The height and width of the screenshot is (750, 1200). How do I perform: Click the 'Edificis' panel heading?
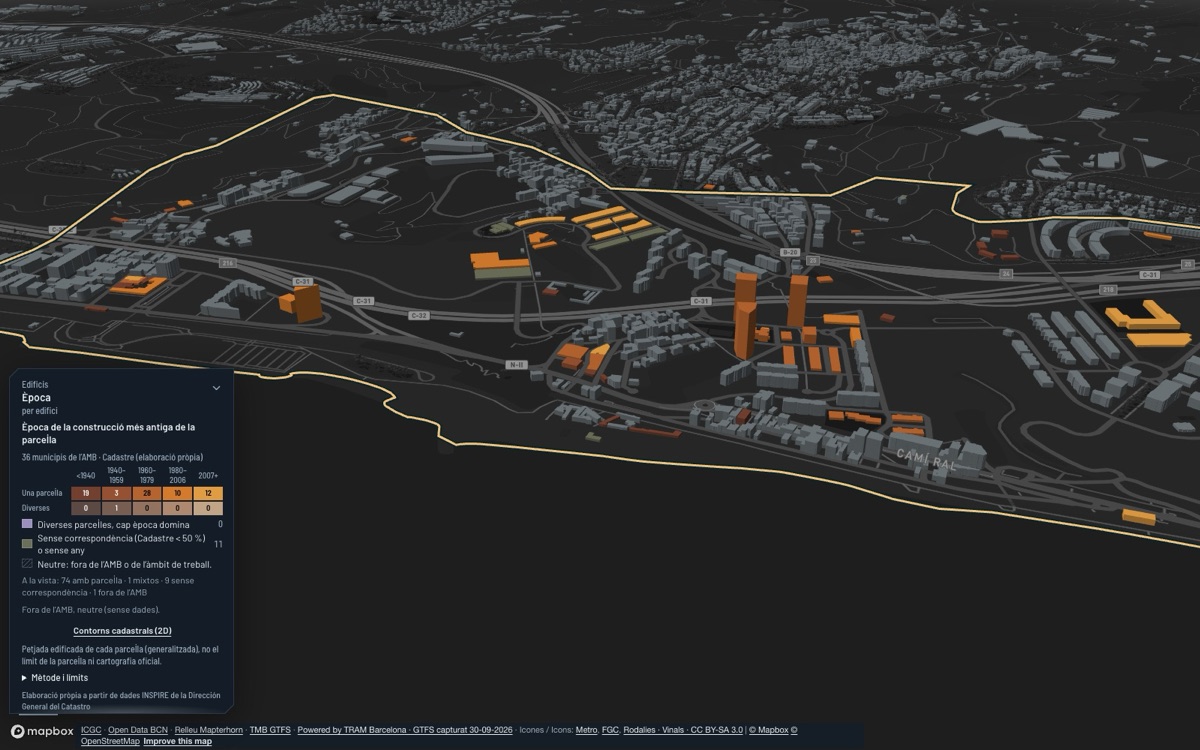click(35, 384)
